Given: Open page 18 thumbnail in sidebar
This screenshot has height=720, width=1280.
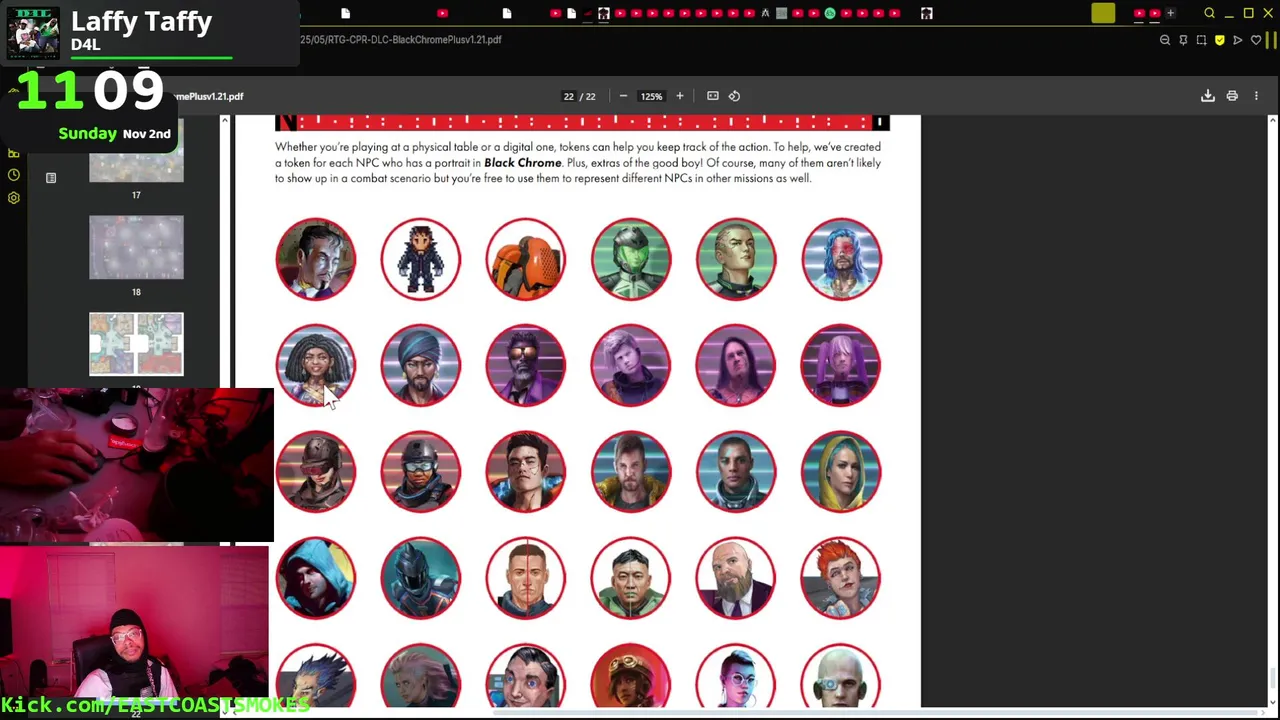Looking at the screenshot, I should coord(136,247).
